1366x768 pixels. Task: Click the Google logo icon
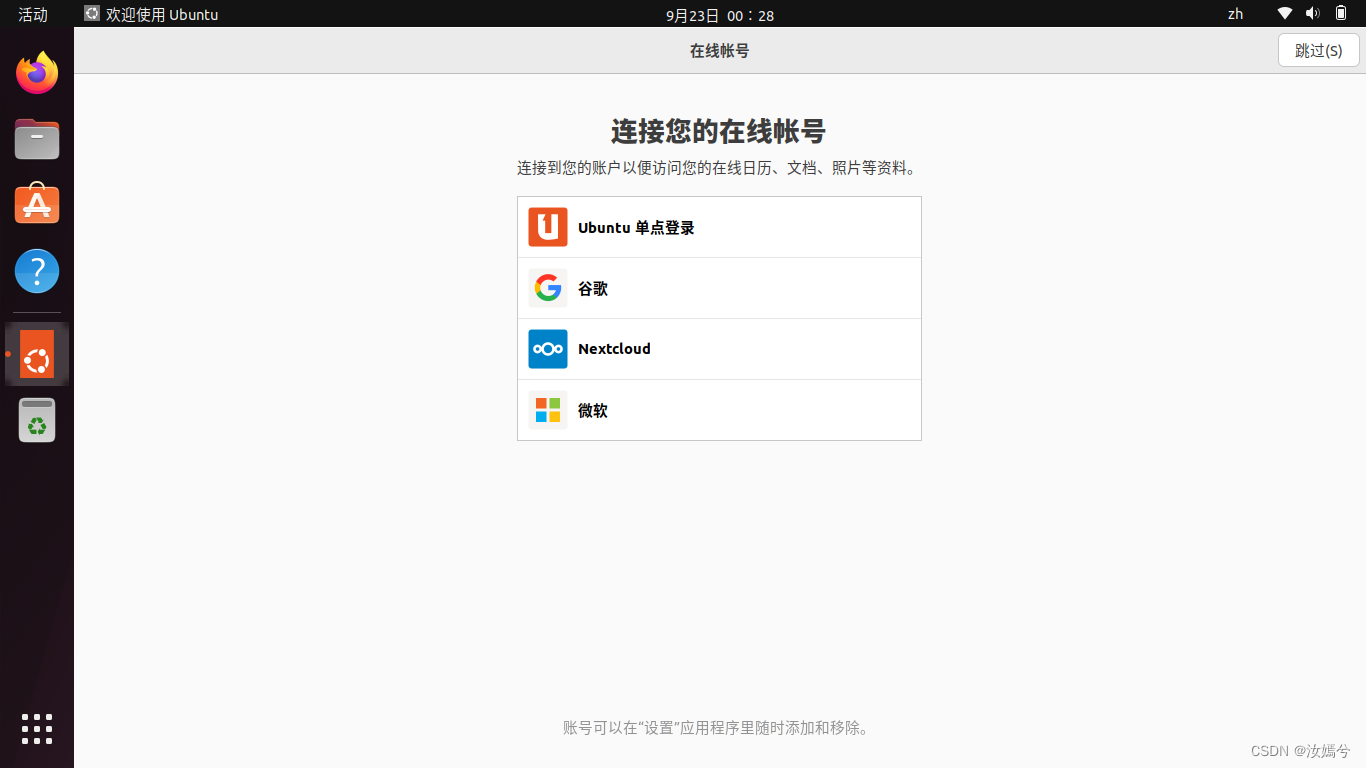pos(548,288)
